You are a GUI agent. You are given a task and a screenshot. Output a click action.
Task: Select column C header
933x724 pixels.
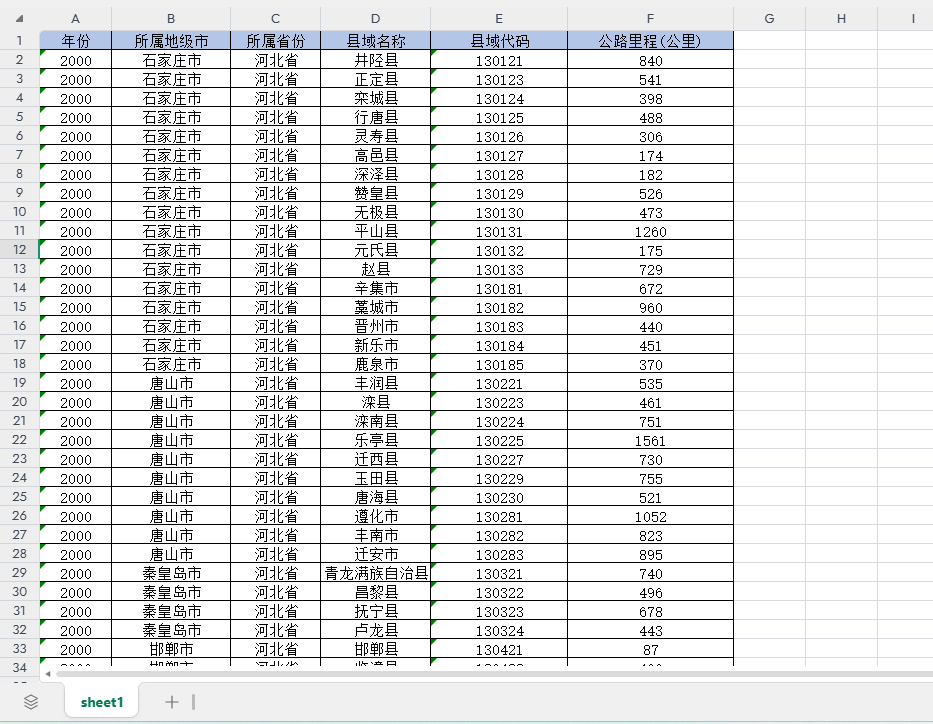(275, 18)
